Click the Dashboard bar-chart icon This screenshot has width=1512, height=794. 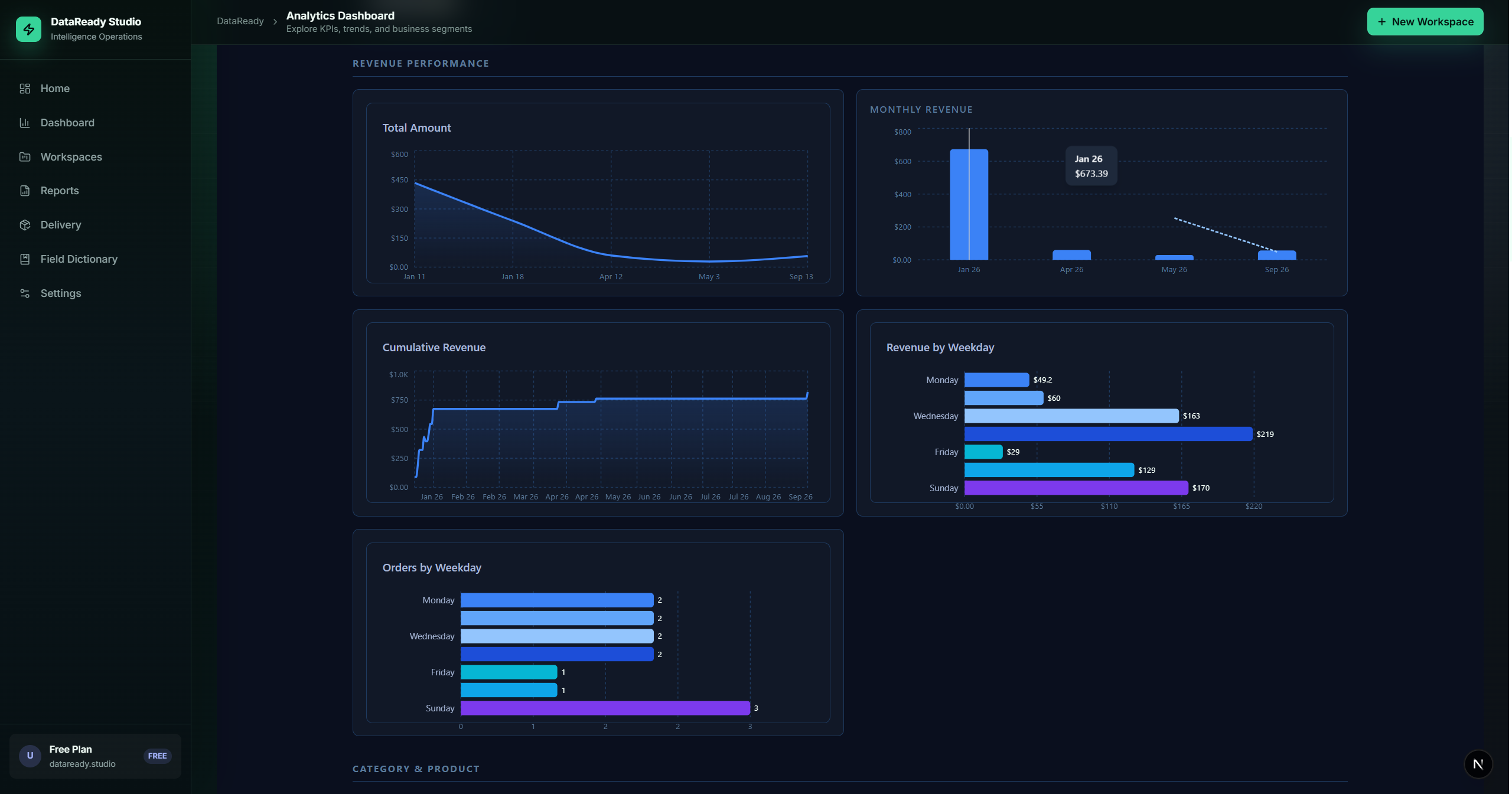(25, 123)
